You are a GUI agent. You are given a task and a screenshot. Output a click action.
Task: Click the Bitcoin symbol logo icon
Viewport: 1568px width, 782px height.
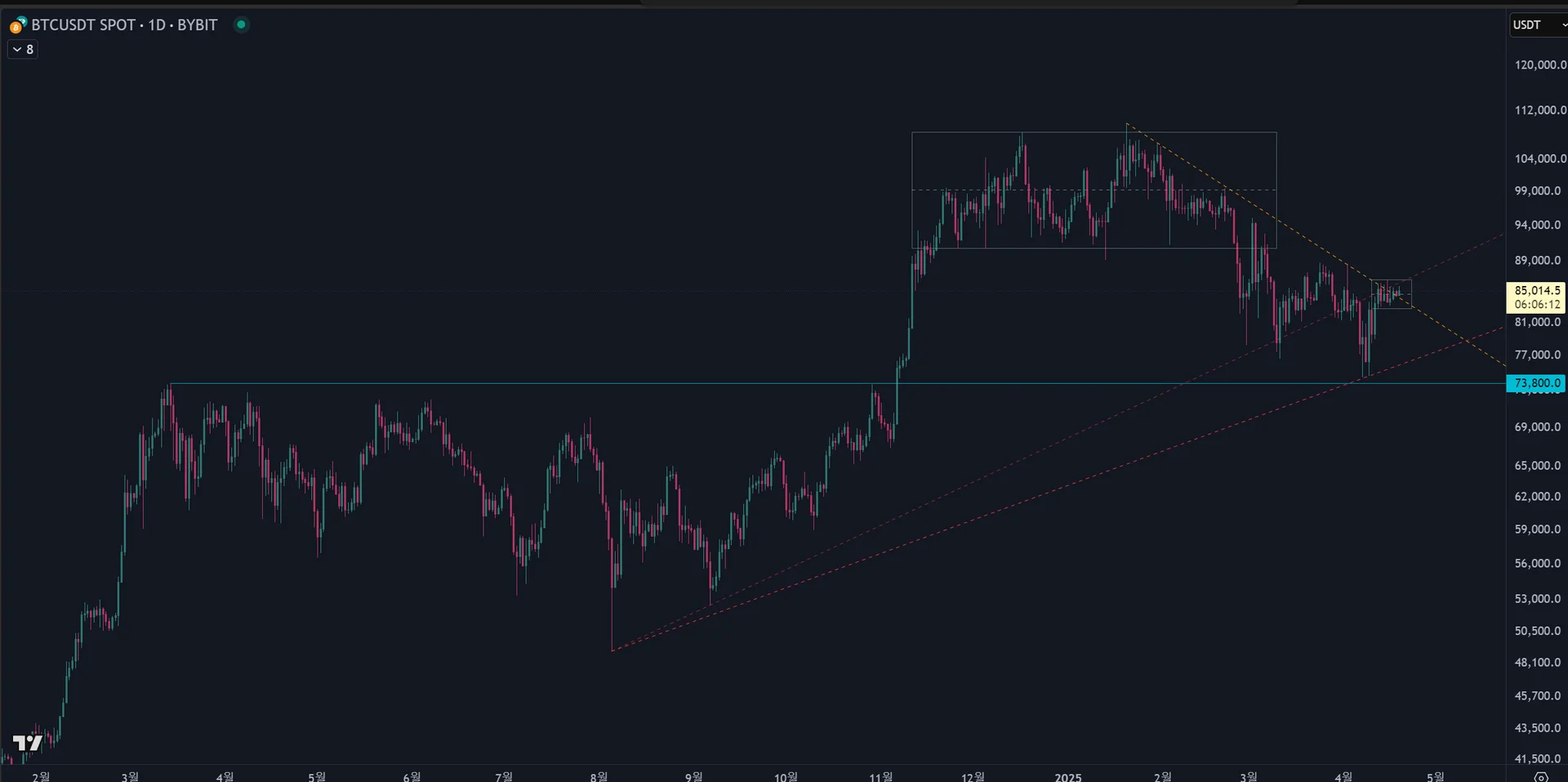pyautogui.click(x=17, y=25)
